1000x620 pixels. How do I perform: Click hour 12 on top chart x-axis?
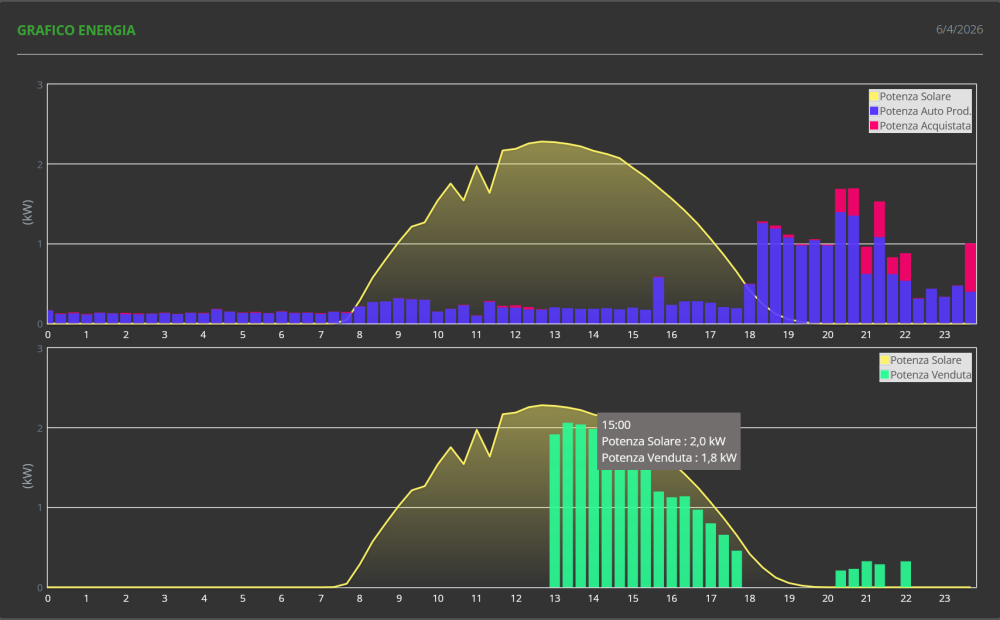(516, 335)
